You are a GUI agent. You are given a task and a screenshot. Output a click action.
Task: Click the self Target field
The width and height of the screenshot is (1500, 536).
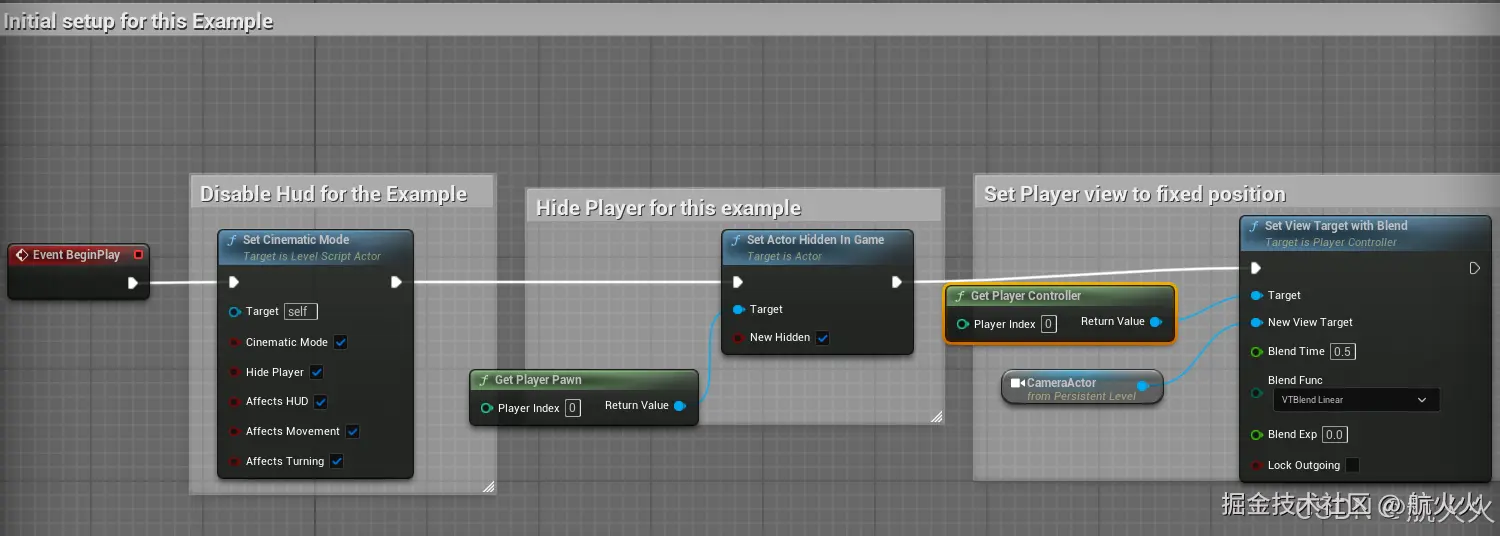pos(301,312)
